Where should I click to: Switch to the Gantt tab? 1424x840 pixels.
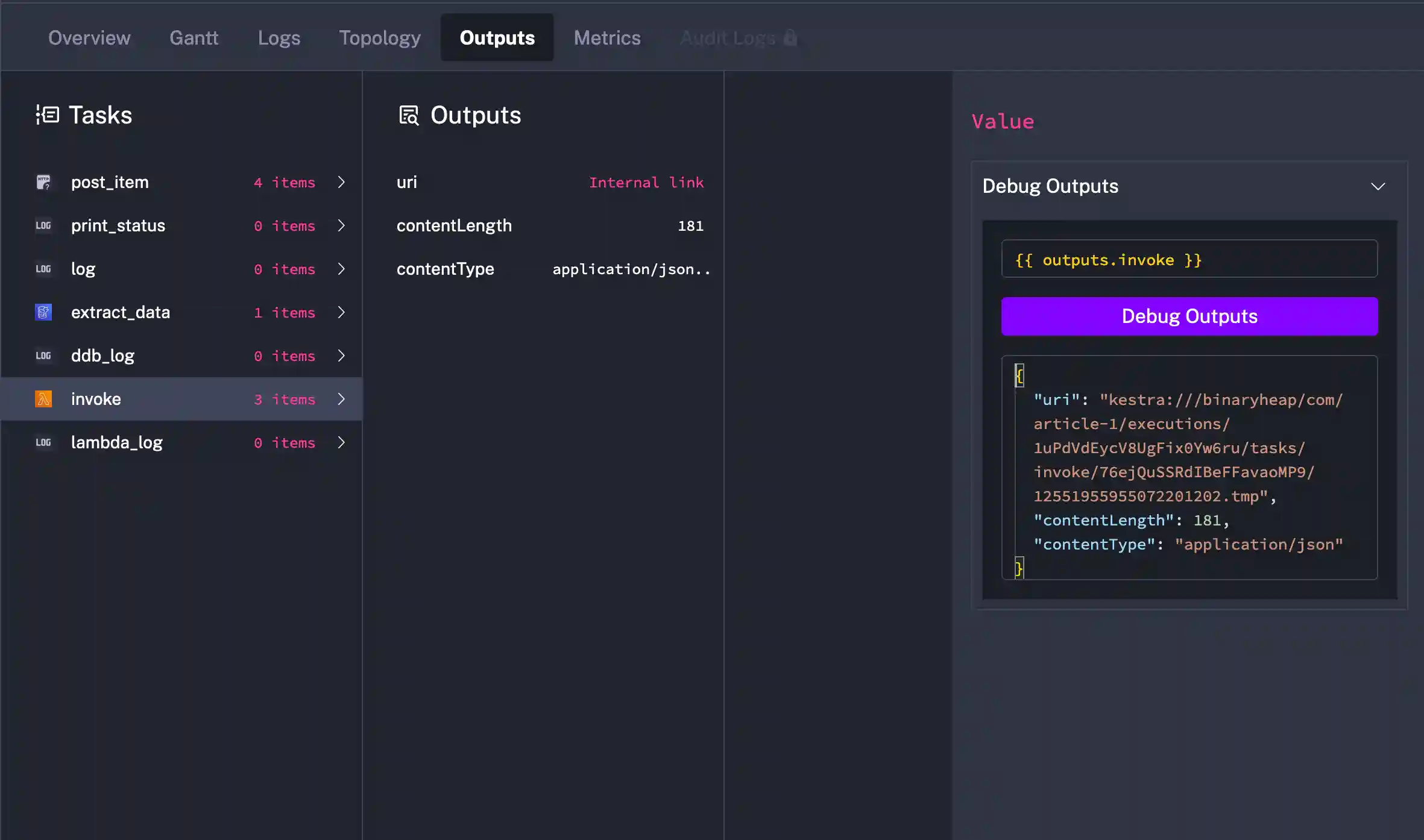click(194, 37)
